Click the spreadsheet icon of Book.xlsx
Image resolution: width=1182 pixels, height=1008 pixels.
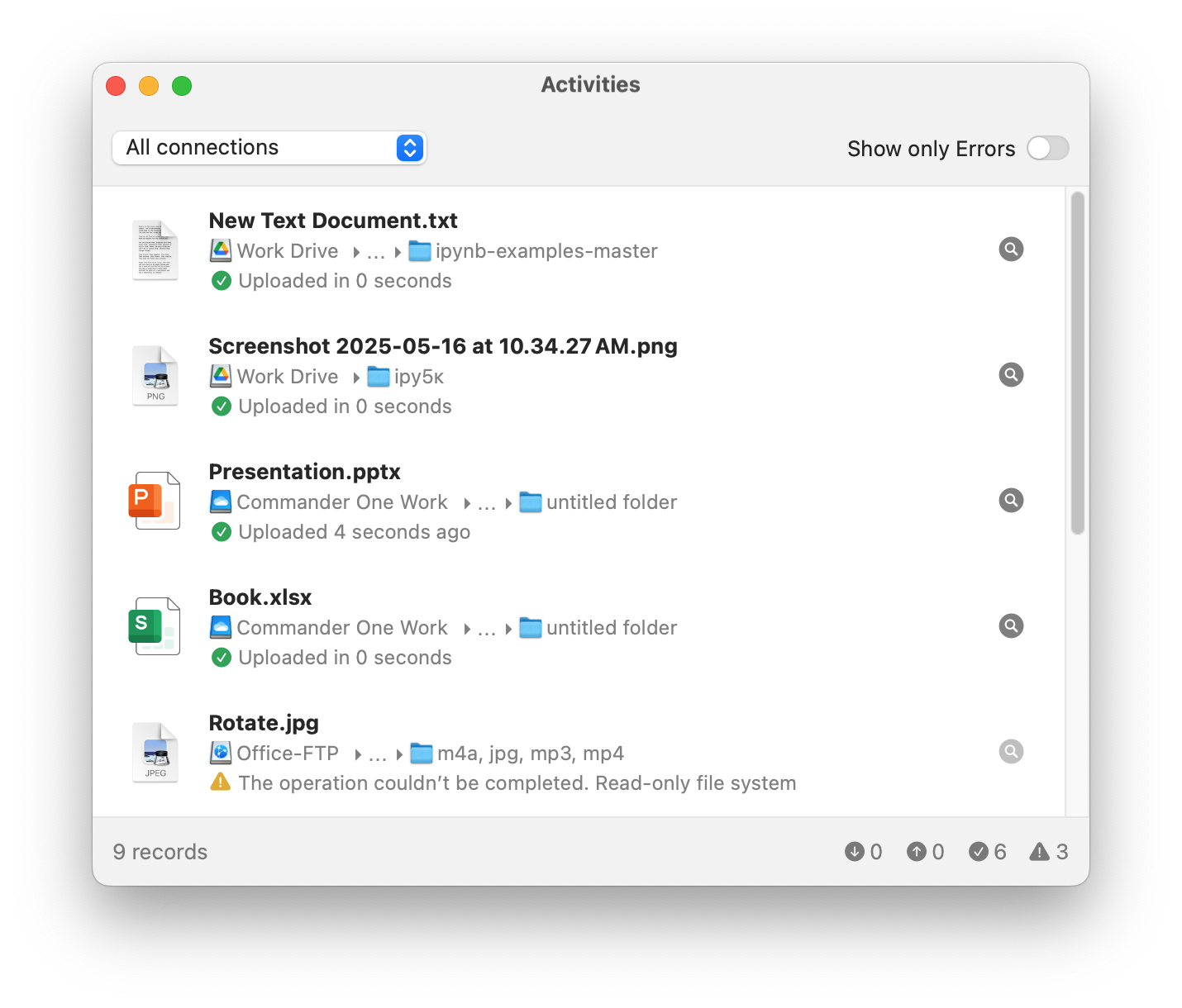[155, 627]
